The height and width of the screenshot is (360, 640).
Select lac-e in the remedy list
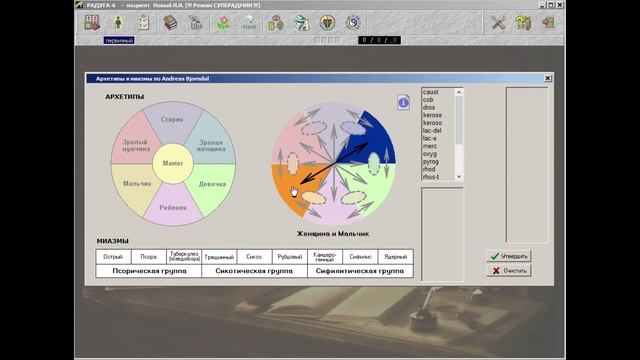tap(430, 138)
